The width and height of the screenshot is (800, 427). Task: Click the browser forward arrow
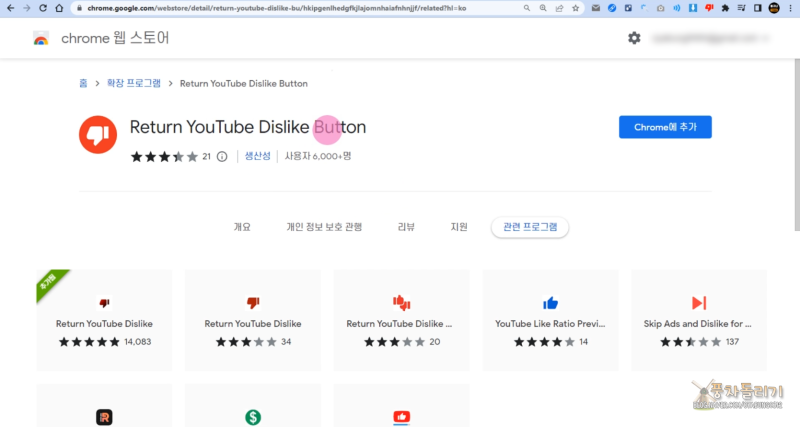(27, 8)
